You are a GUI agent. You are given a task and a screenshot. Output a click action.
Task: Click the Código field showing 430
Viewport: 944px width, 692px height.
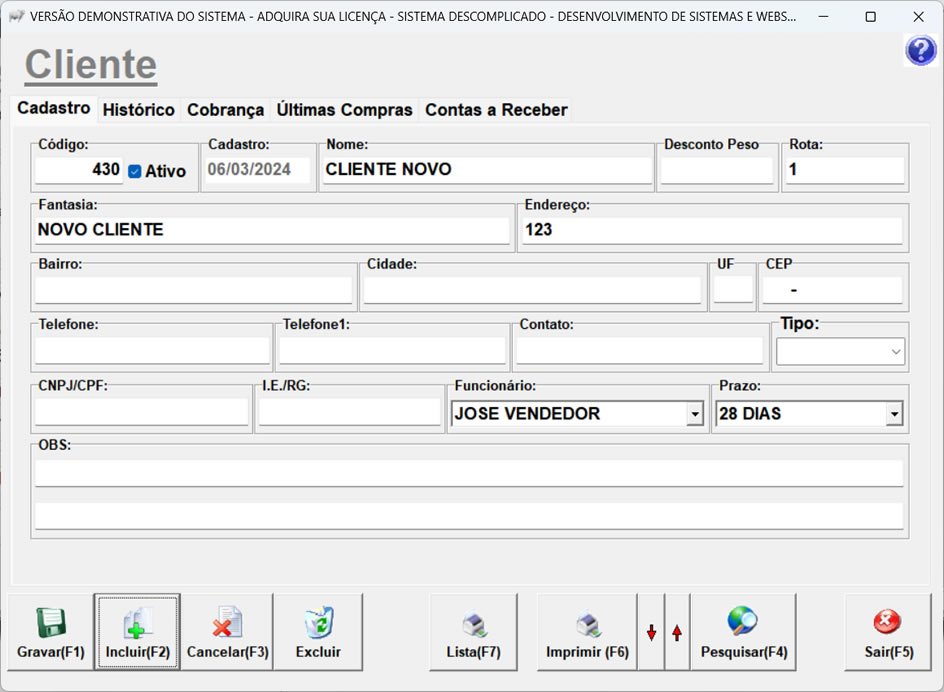79,170
